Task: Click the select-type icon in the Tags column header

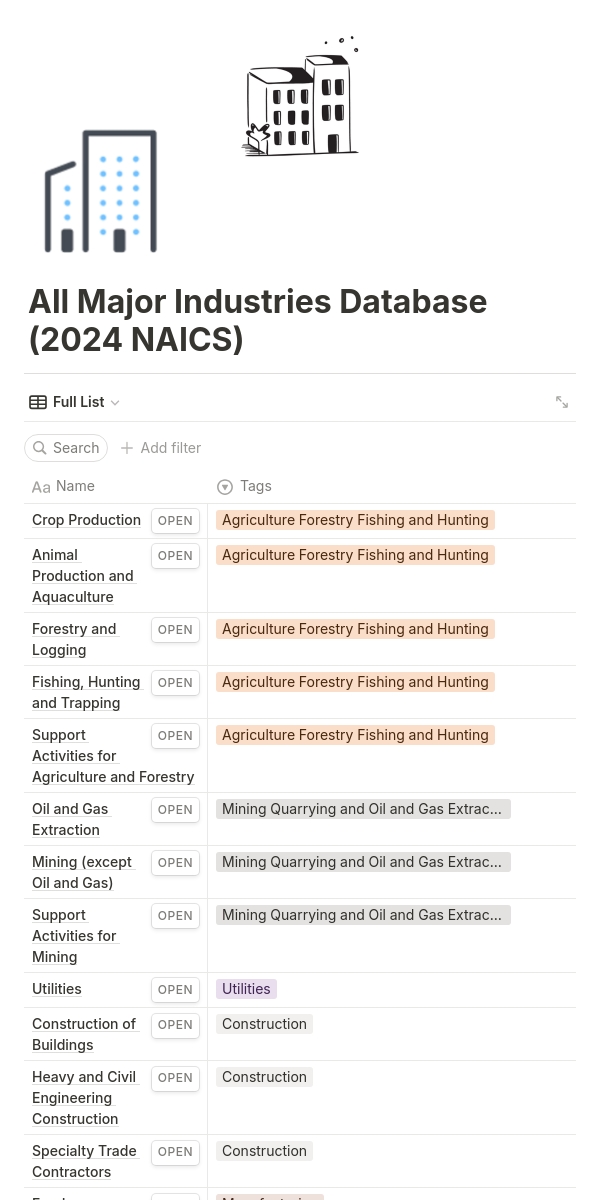Action: point(225,487)
